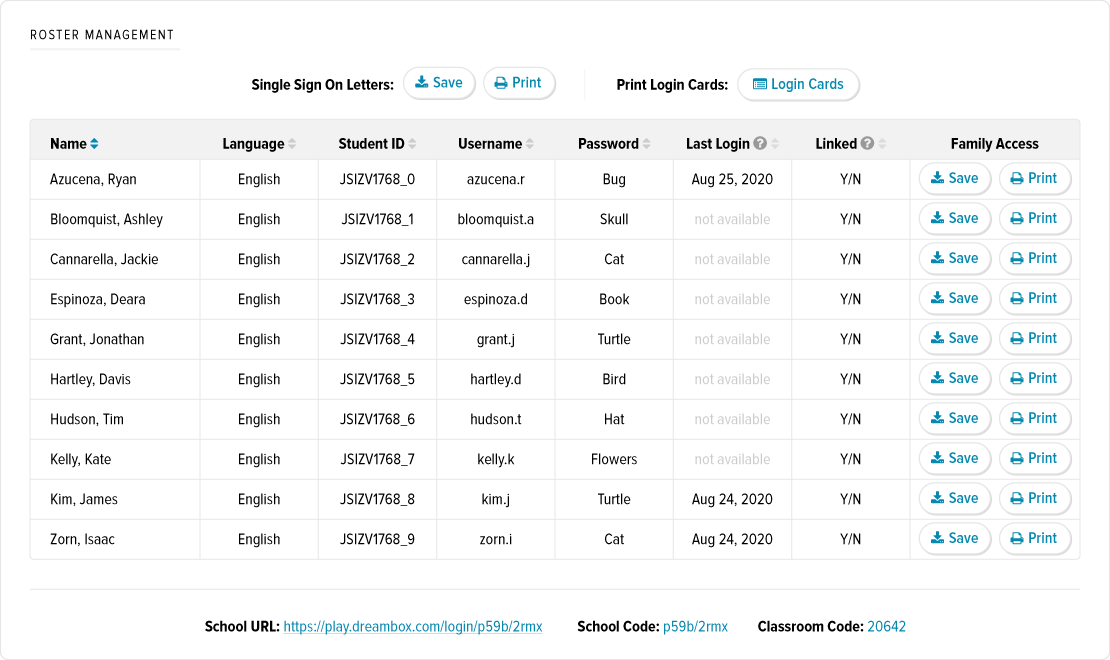This screenshot has width=1110, height=660.
Task: Print family access letter for Hudson, Tim
Action: [1034, 418]
